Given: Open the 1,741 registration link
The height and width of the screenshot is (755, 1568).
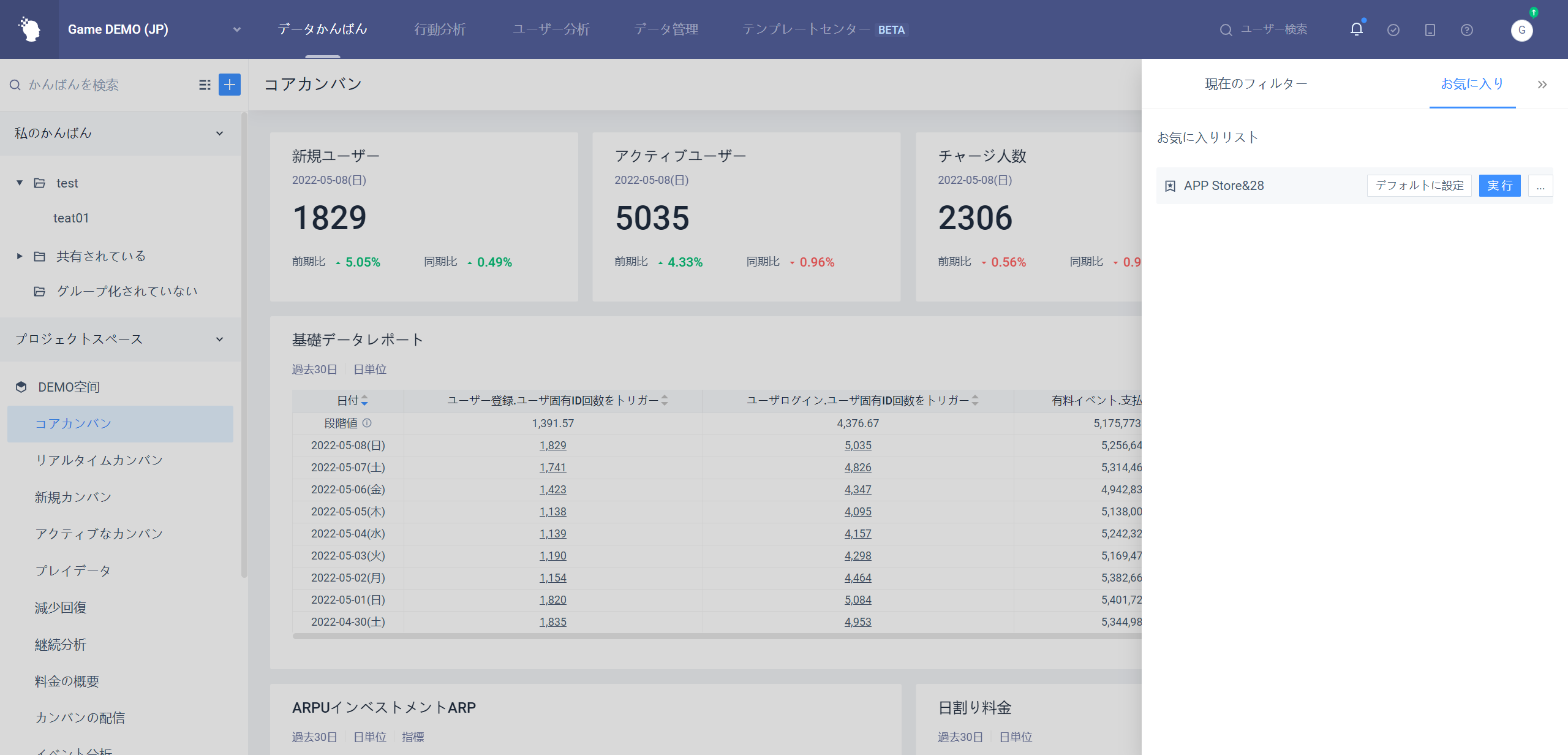Looking at the screenshot, I should [x=552, y=468].
